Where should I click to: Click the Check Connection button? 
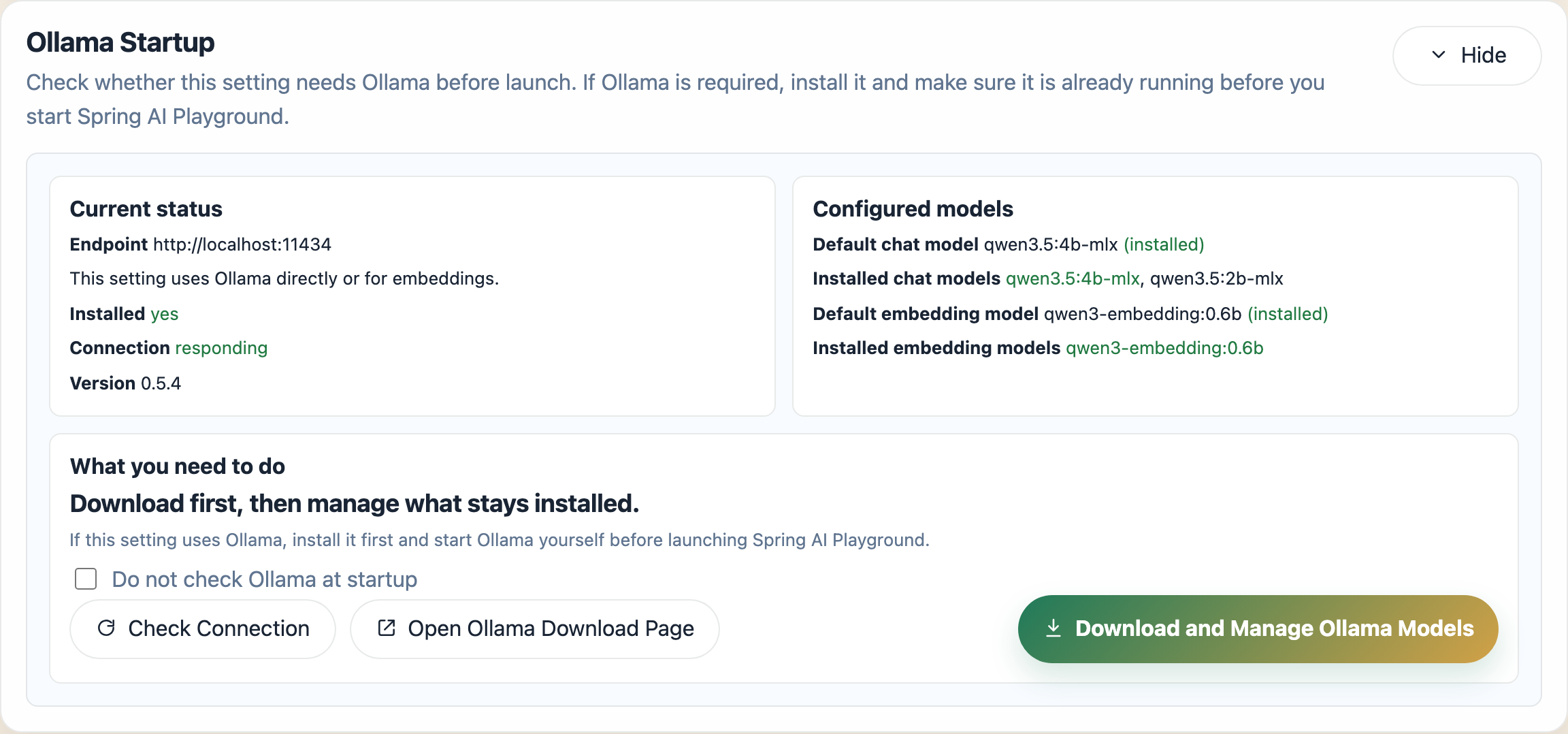(x=203, y=628)
